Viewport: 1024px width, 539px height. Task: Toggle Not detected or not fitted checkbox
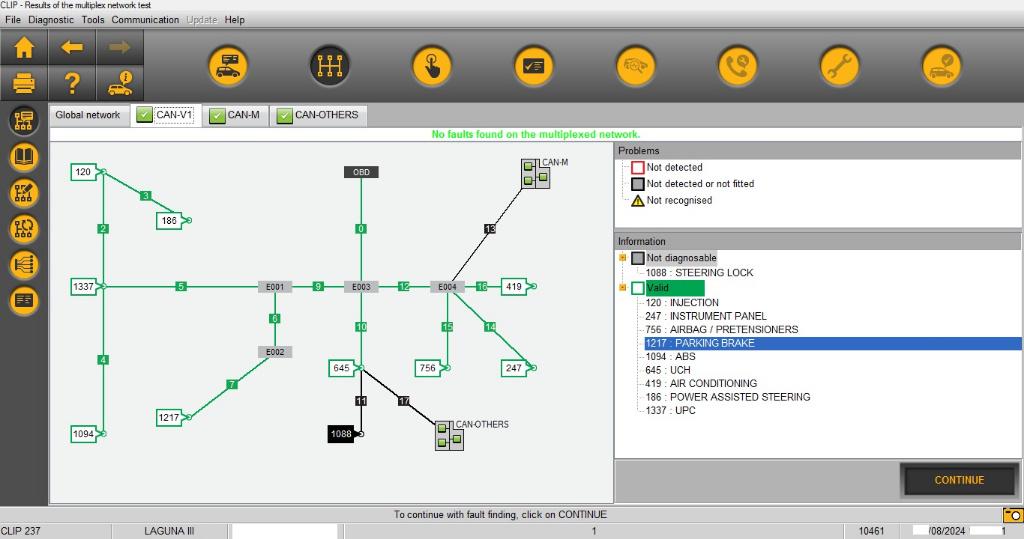638,184
